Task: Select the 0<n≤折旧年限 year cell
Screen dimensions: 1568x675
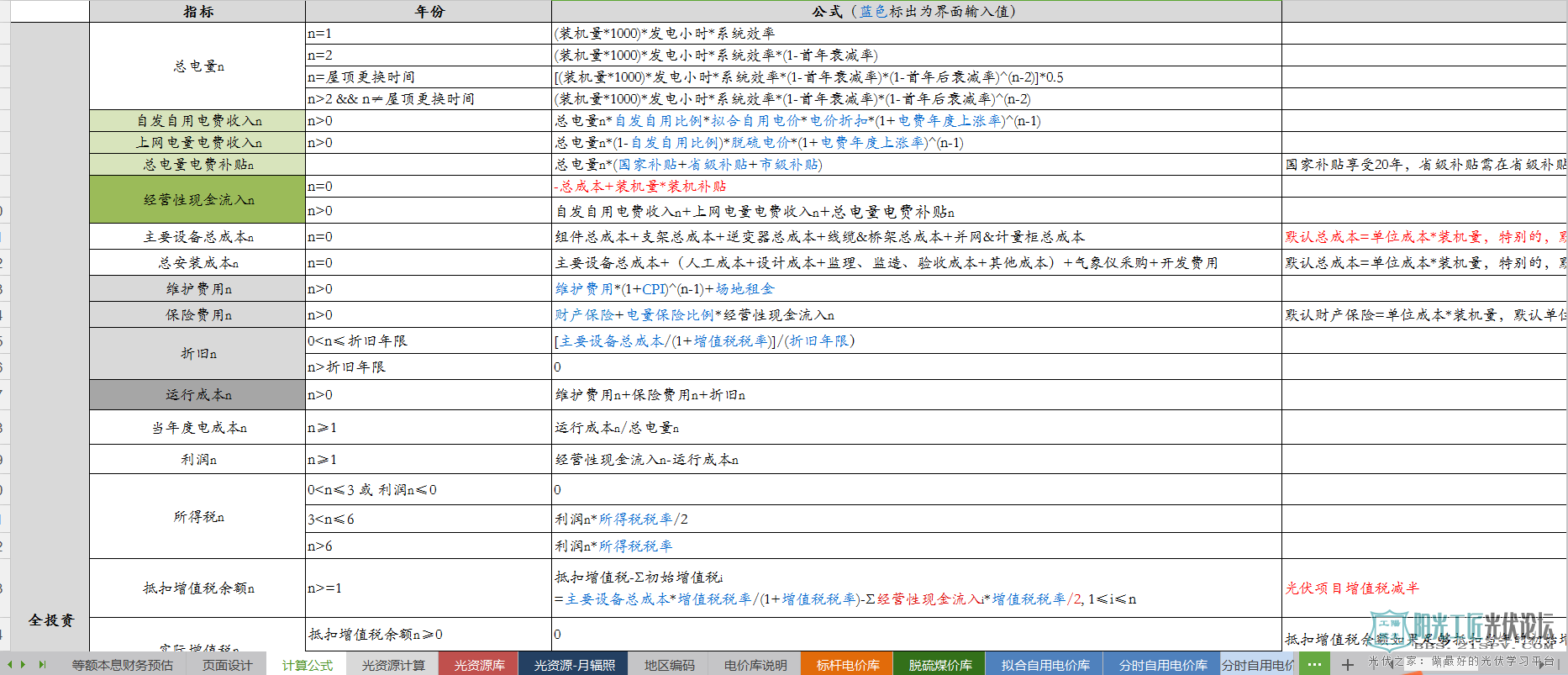Action: (429, 341)
